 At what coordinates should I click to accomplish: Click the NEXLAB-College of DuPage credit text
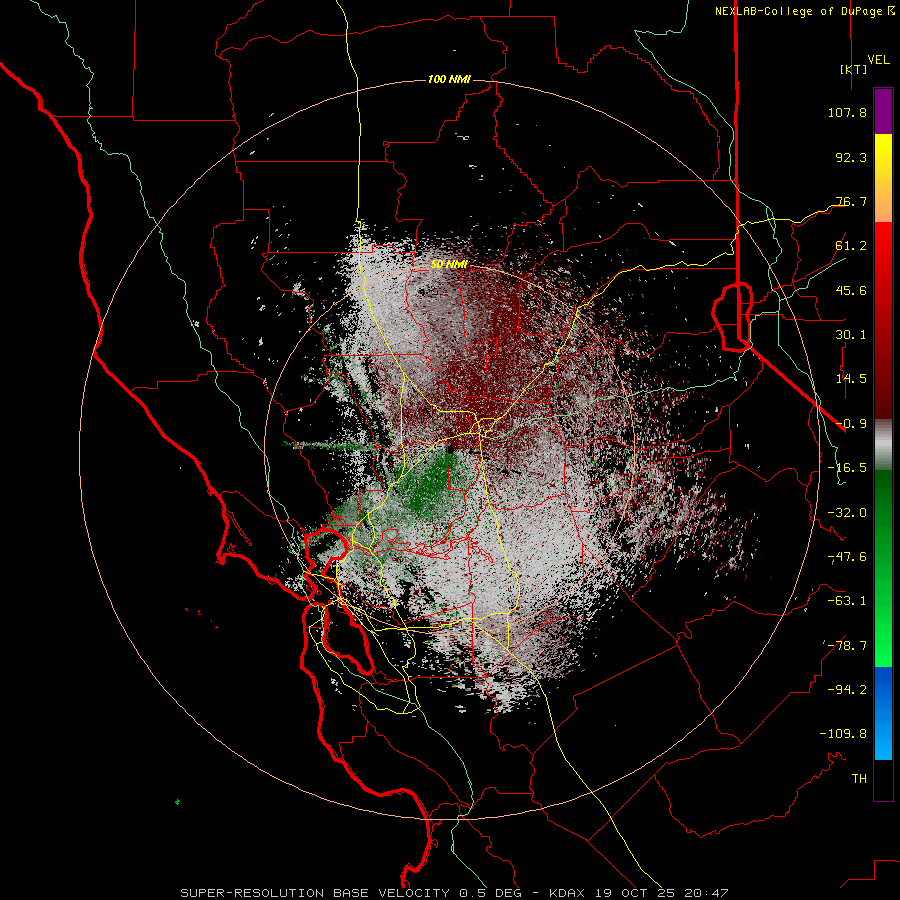point(804,11)
